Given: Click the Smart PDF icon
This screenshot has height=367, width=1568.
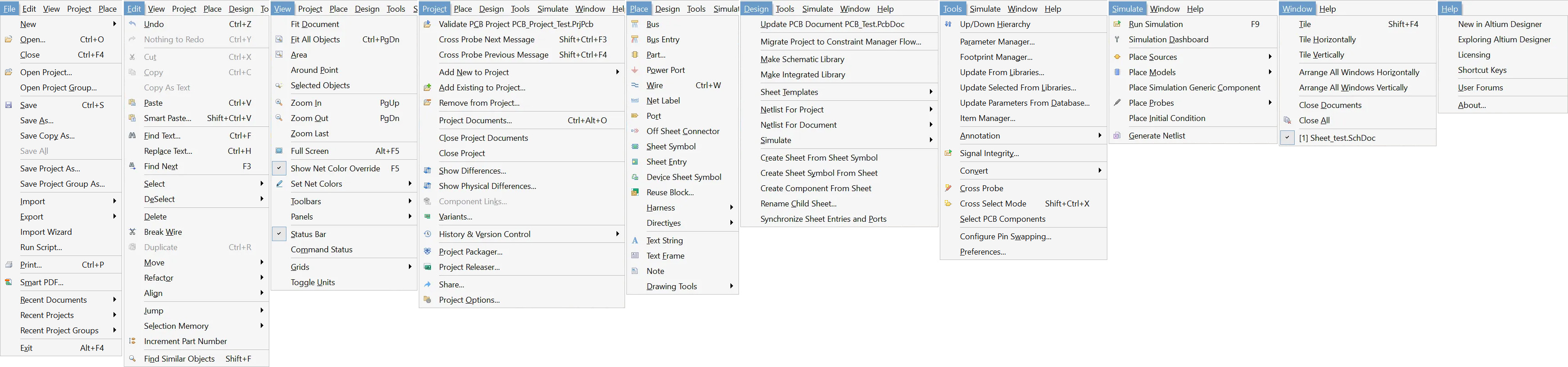Looking at the screenshot, I should 9,282.
